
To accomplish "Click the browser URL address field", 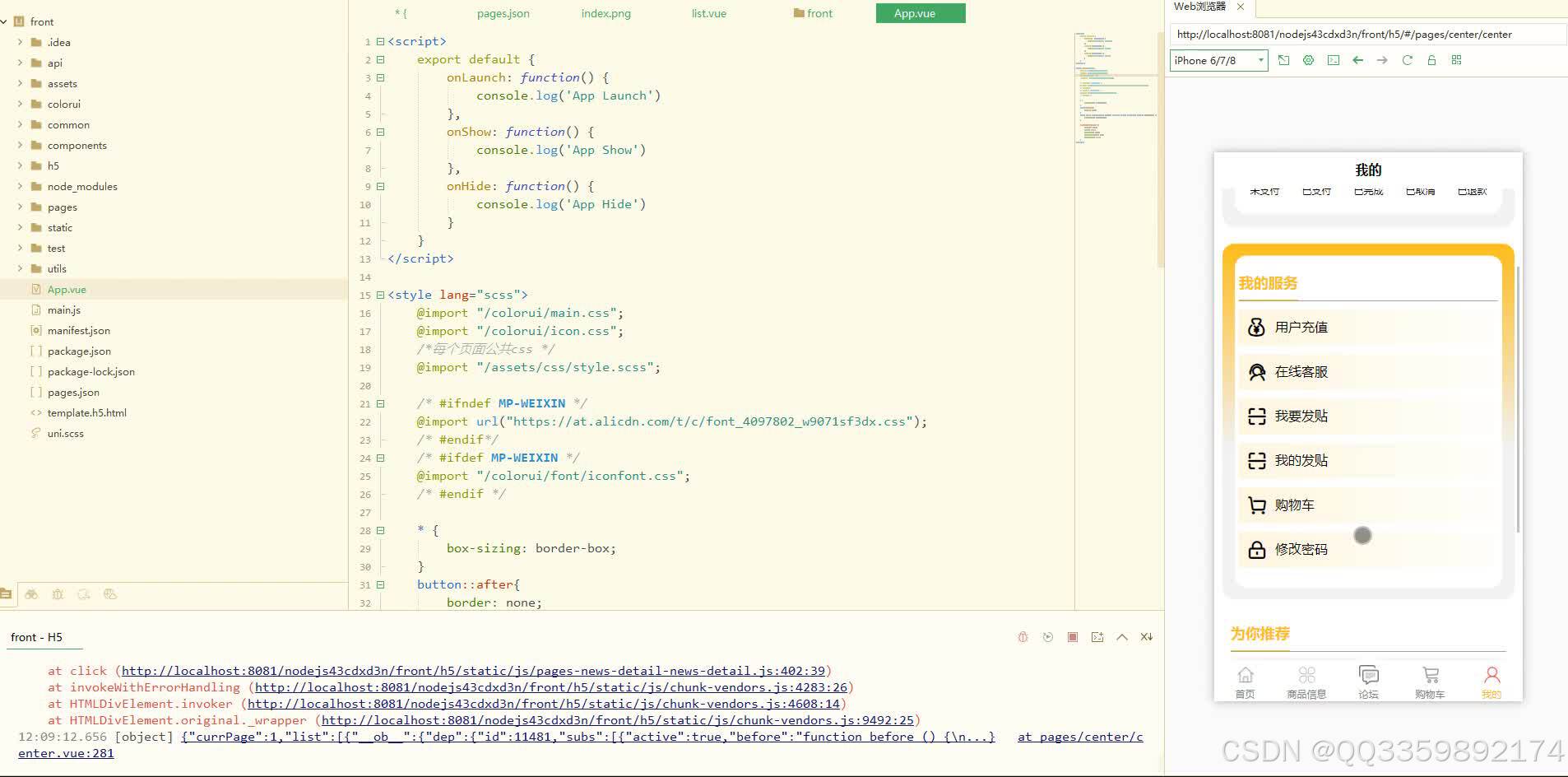I will 1367,34.
